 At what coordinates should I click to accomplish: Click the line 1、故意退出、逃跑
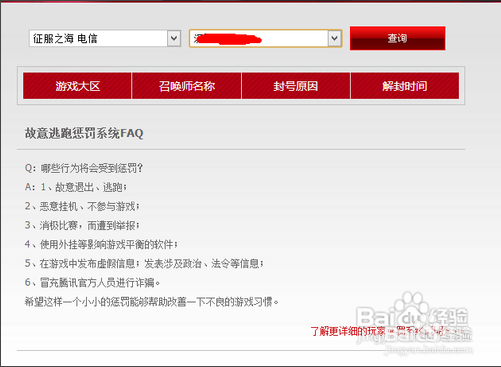click(76, 187)
